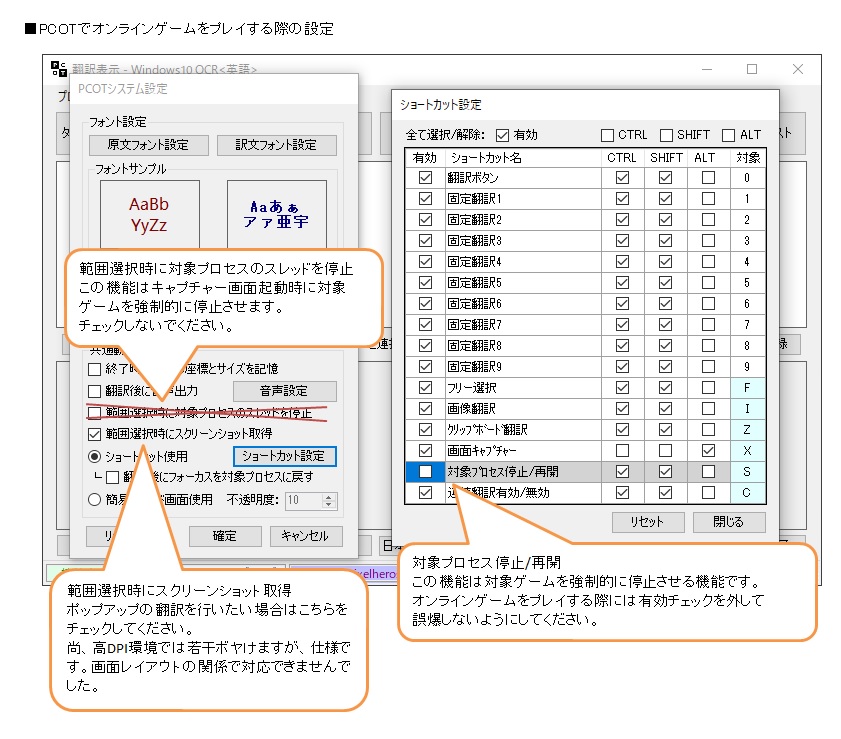Toggle CTRL checkbox for 固定翻訳9 row
Screen dimensions: 841x739
click(x=622, y=366)
